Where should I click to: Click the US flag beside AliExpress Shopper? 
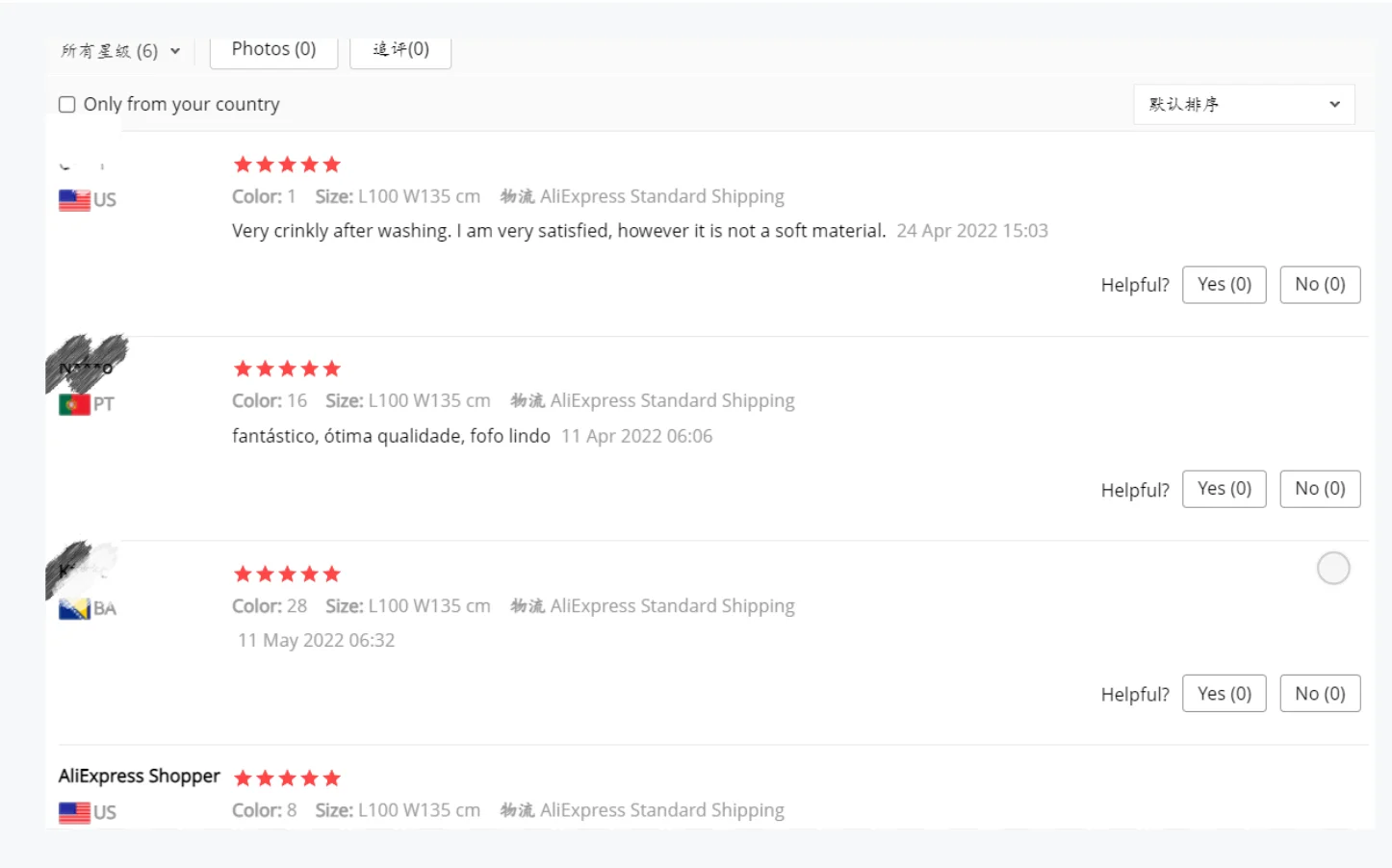pos(74,813)
